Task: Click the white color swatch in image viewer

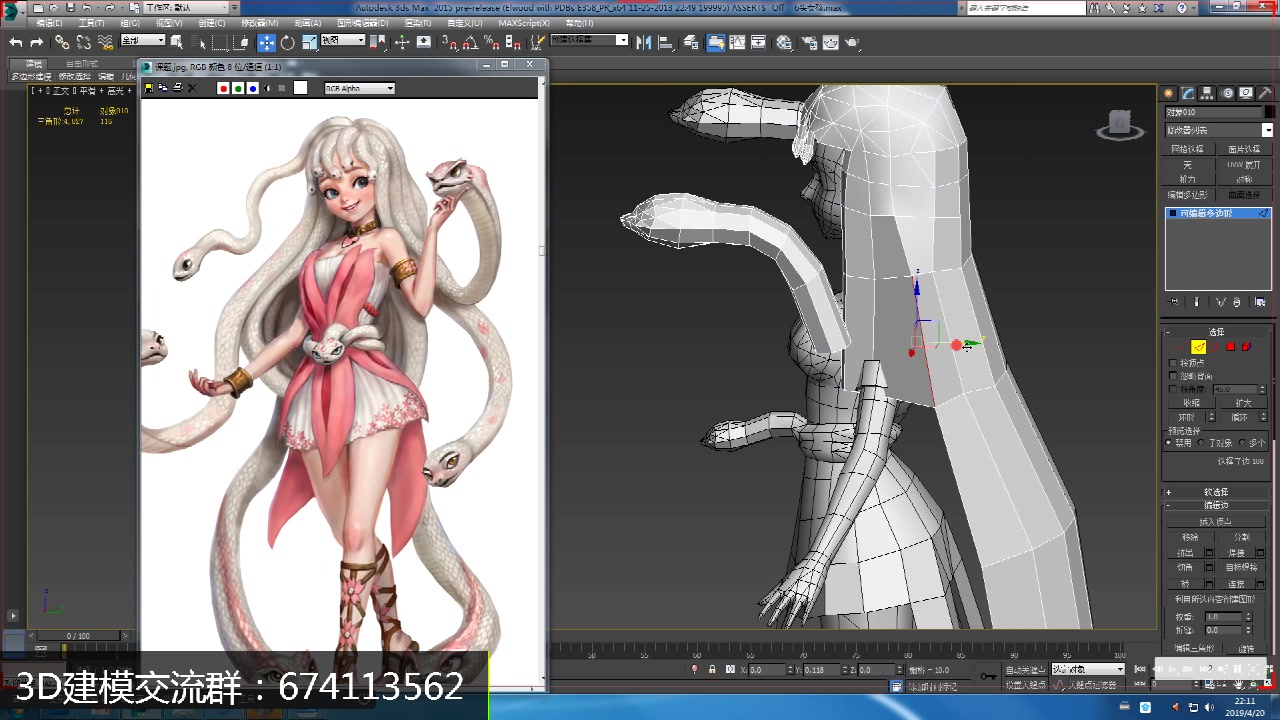Action: tap(300, 88)
